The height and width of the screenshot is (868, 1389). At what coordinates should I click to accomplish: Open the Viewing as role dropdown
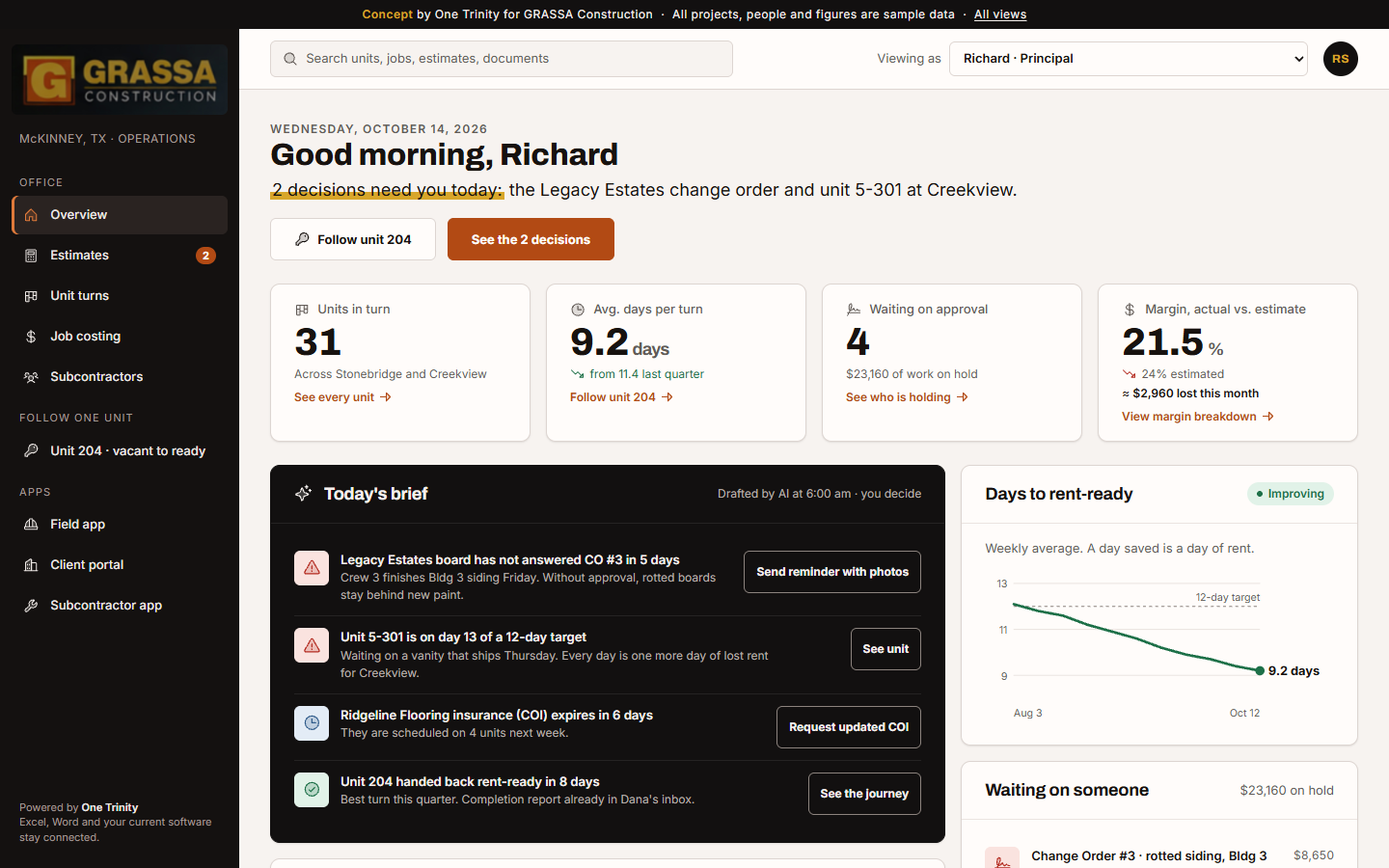(x=1129, y=59)
